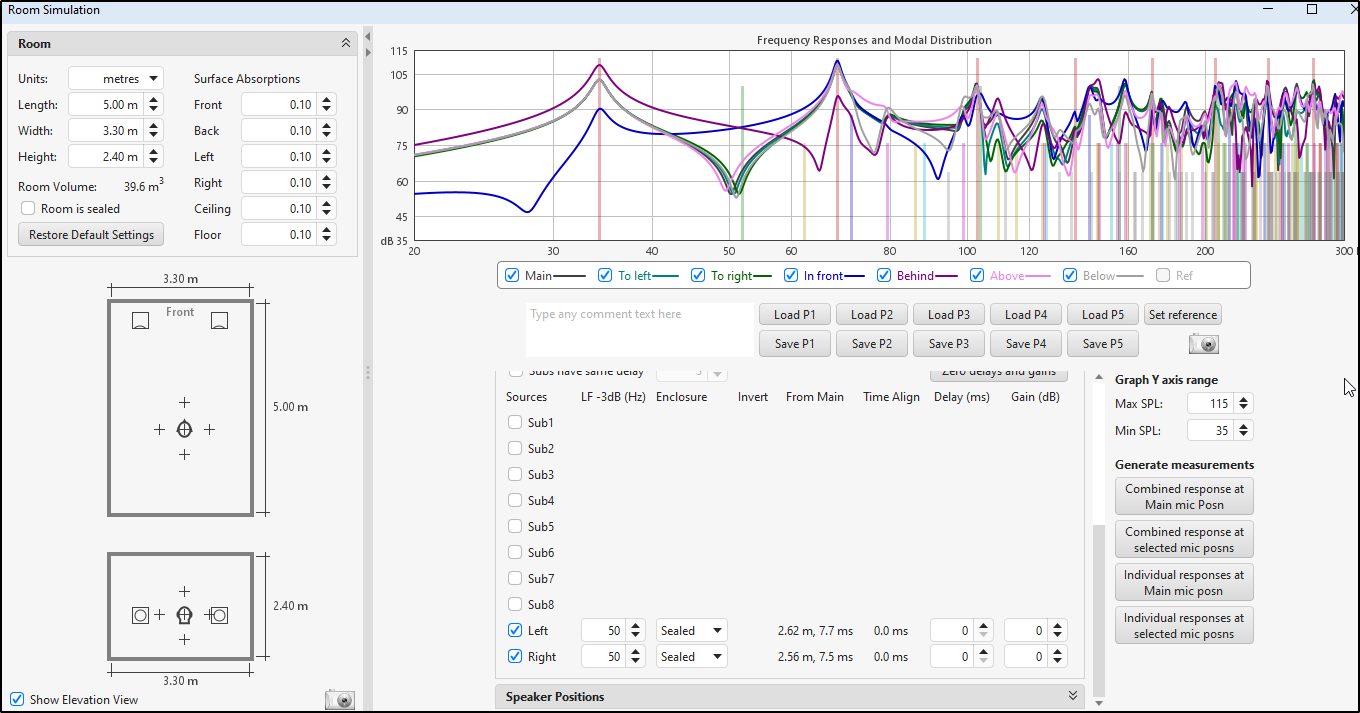
Task: Click the camera icon below Set reference
Action: pos(1204,344)
